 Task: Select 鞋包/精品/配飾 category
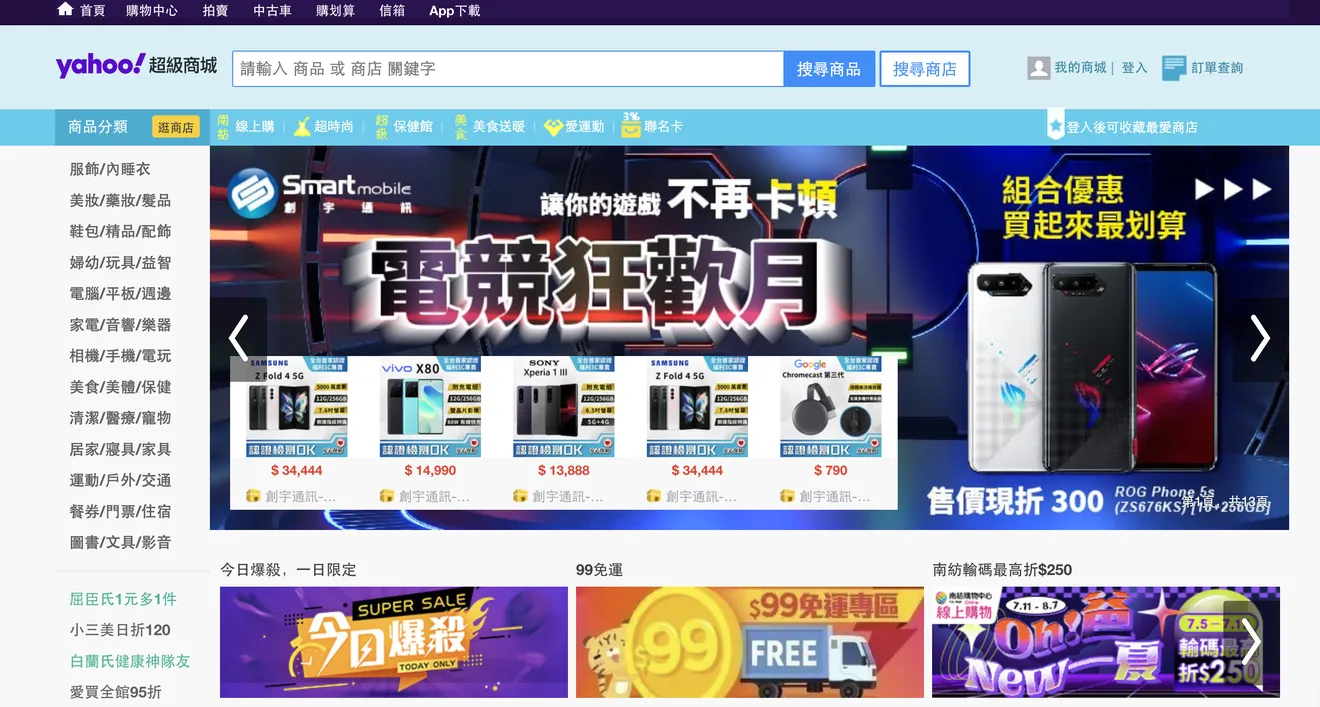pos(120,231)
